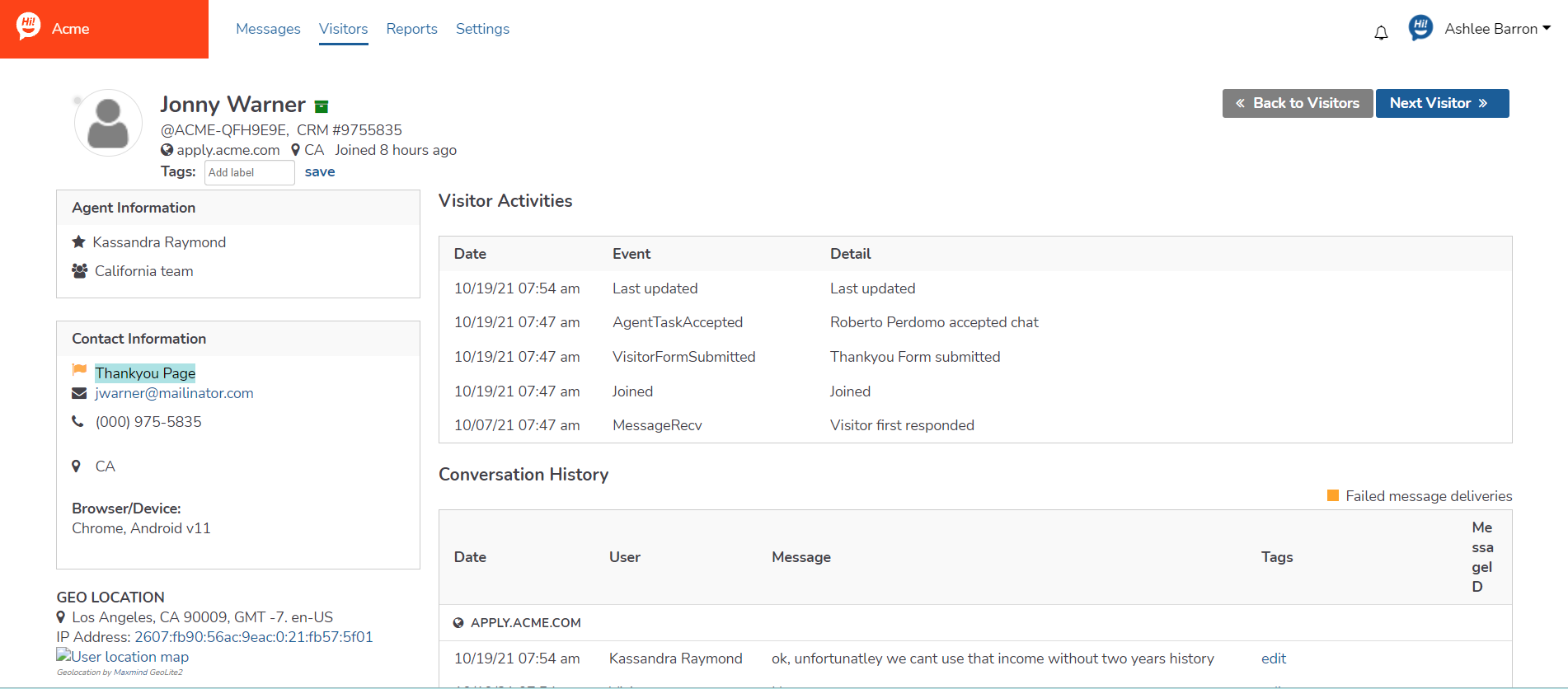Click the orange flag icon by Thankyou Page
The height and width of the screenshot is (689, 1568).
pyautogui.click(x=79, y=370)
